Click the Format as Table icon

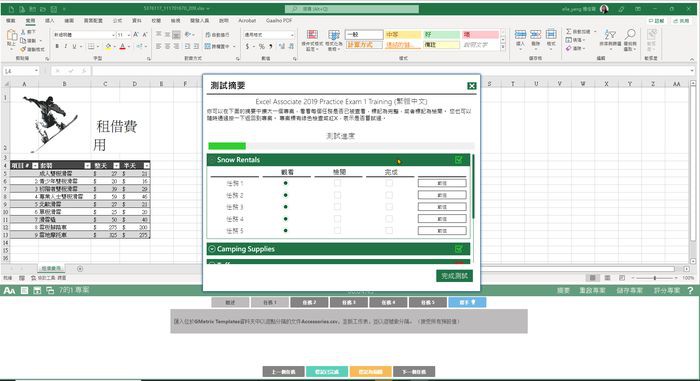[334, 35]
